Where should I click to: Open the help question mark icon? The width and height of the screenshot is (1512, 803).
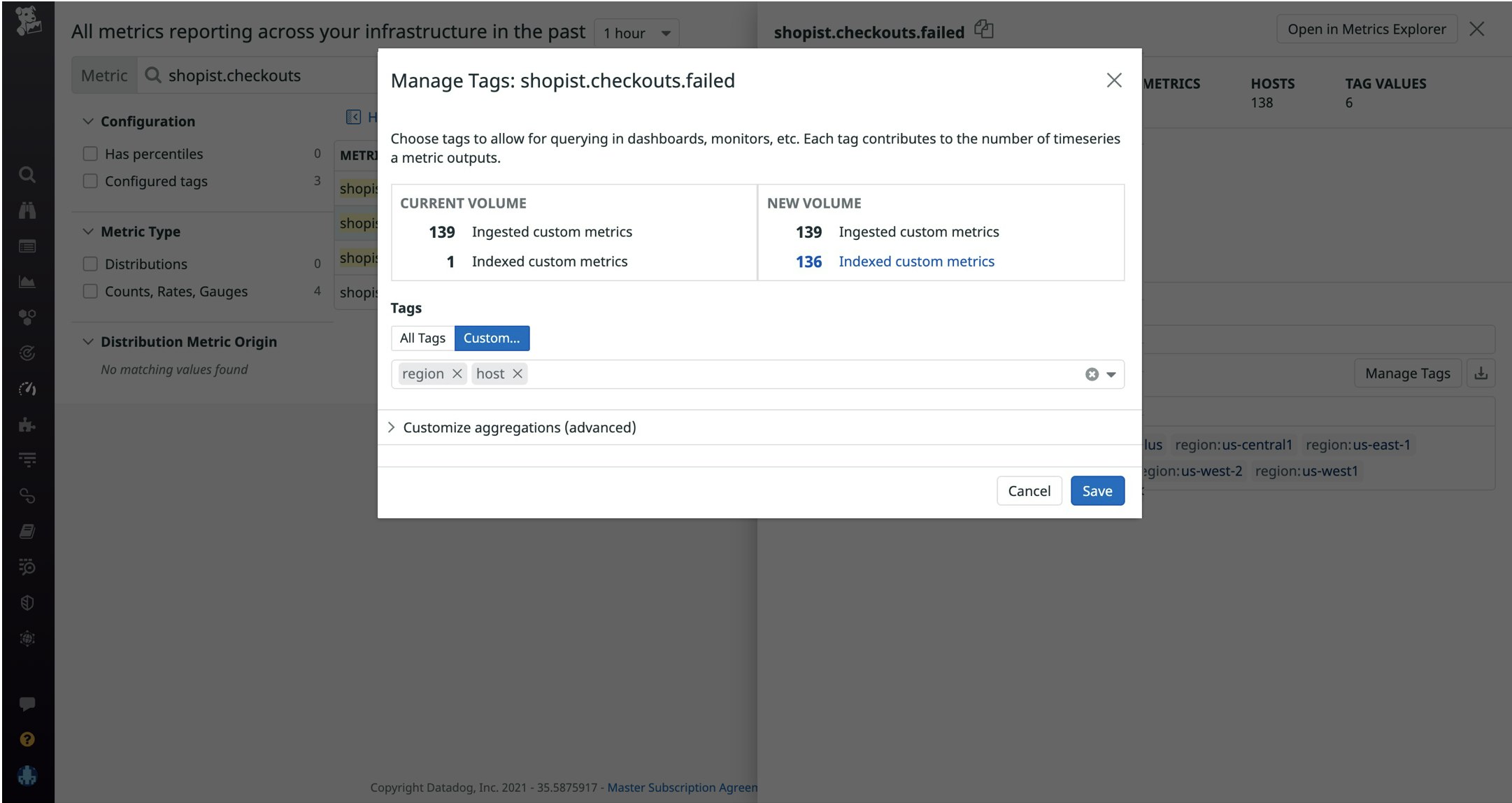[27, 739]
